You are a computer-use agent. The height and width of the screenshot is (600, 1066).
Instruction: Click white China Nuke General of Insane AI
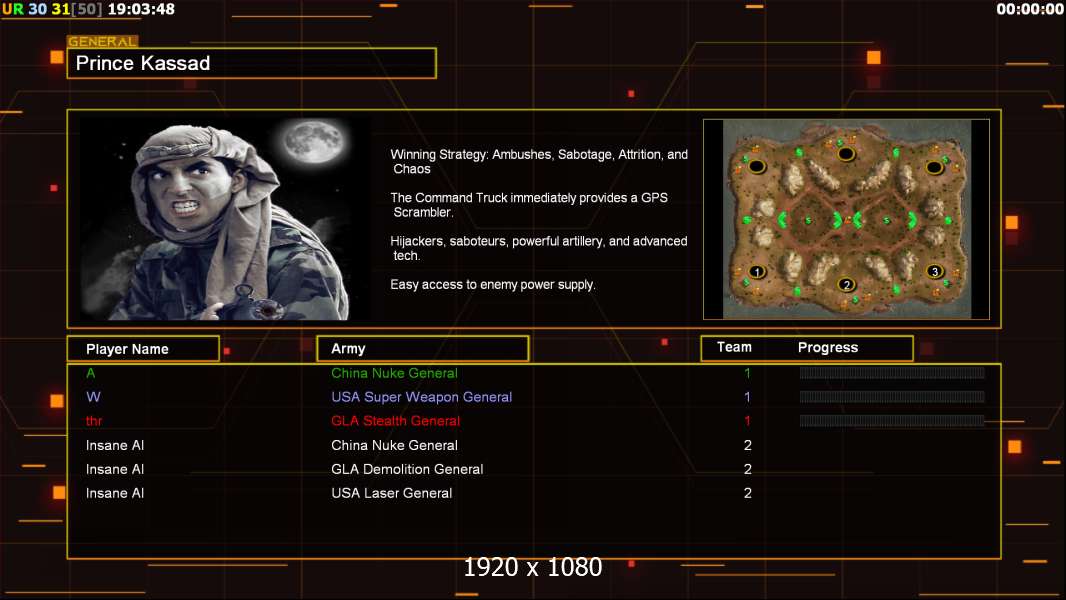(394, 445)
